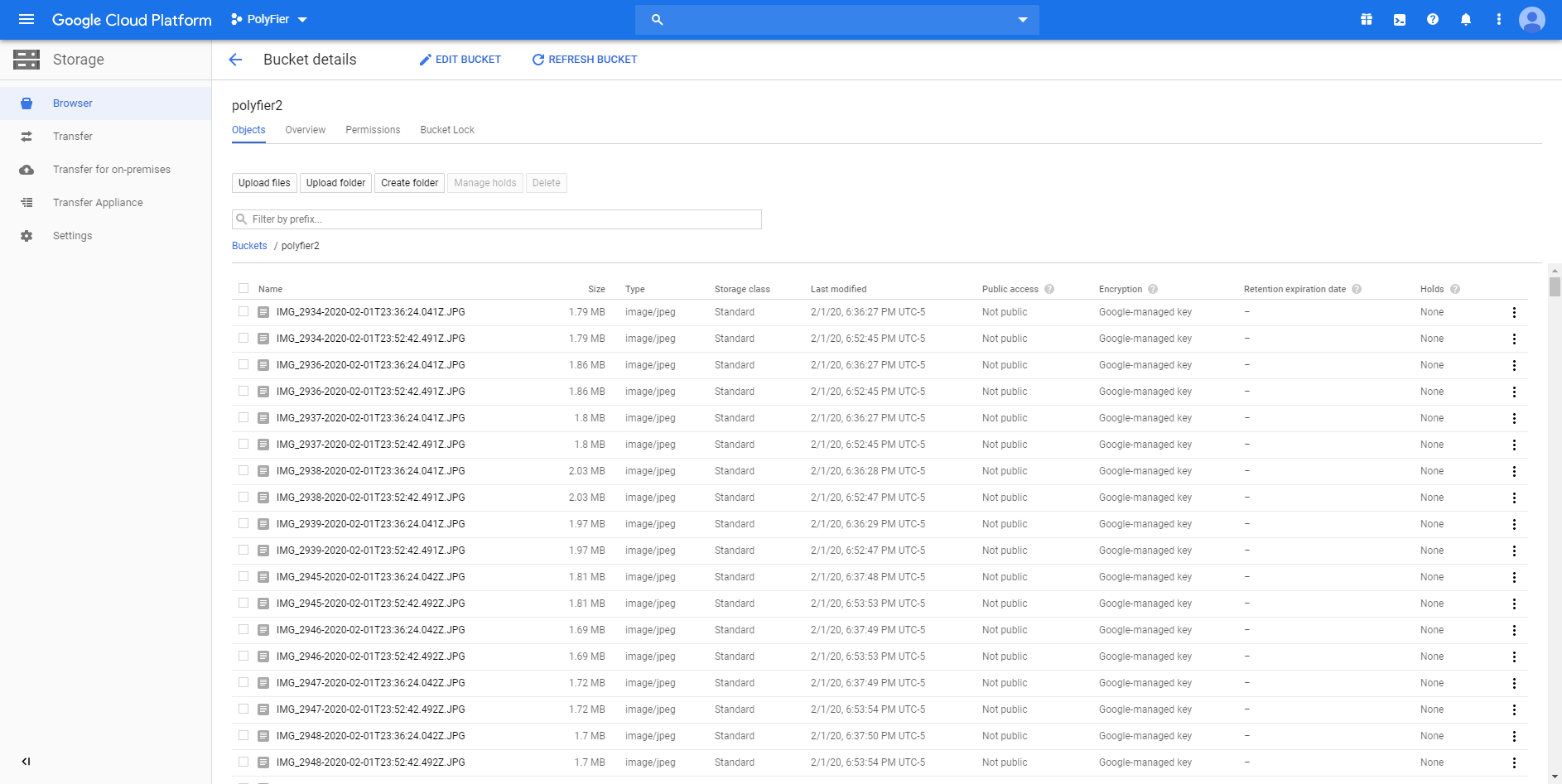Click the REFRESH BUCKET button

585,60
